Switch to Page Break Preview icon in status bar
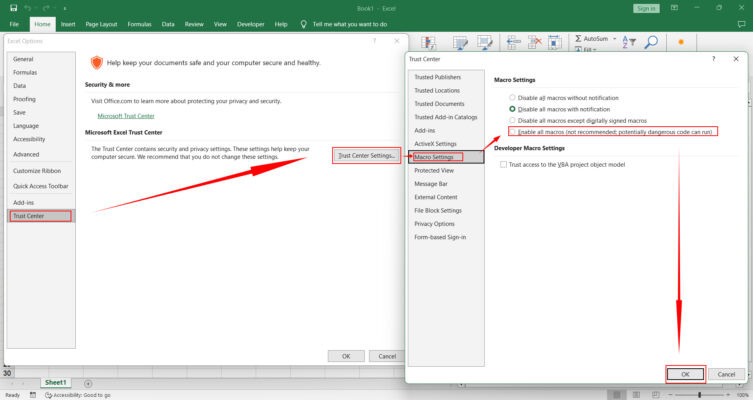 (x=656, y=395)
